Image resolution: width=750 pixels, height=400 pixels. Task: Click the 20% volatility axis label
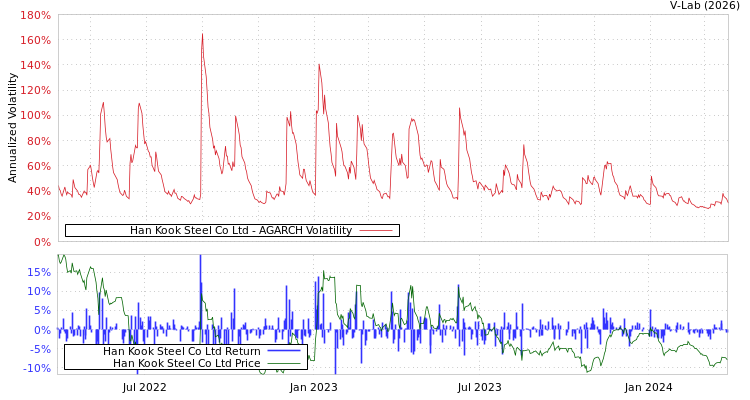pos(38,216)
